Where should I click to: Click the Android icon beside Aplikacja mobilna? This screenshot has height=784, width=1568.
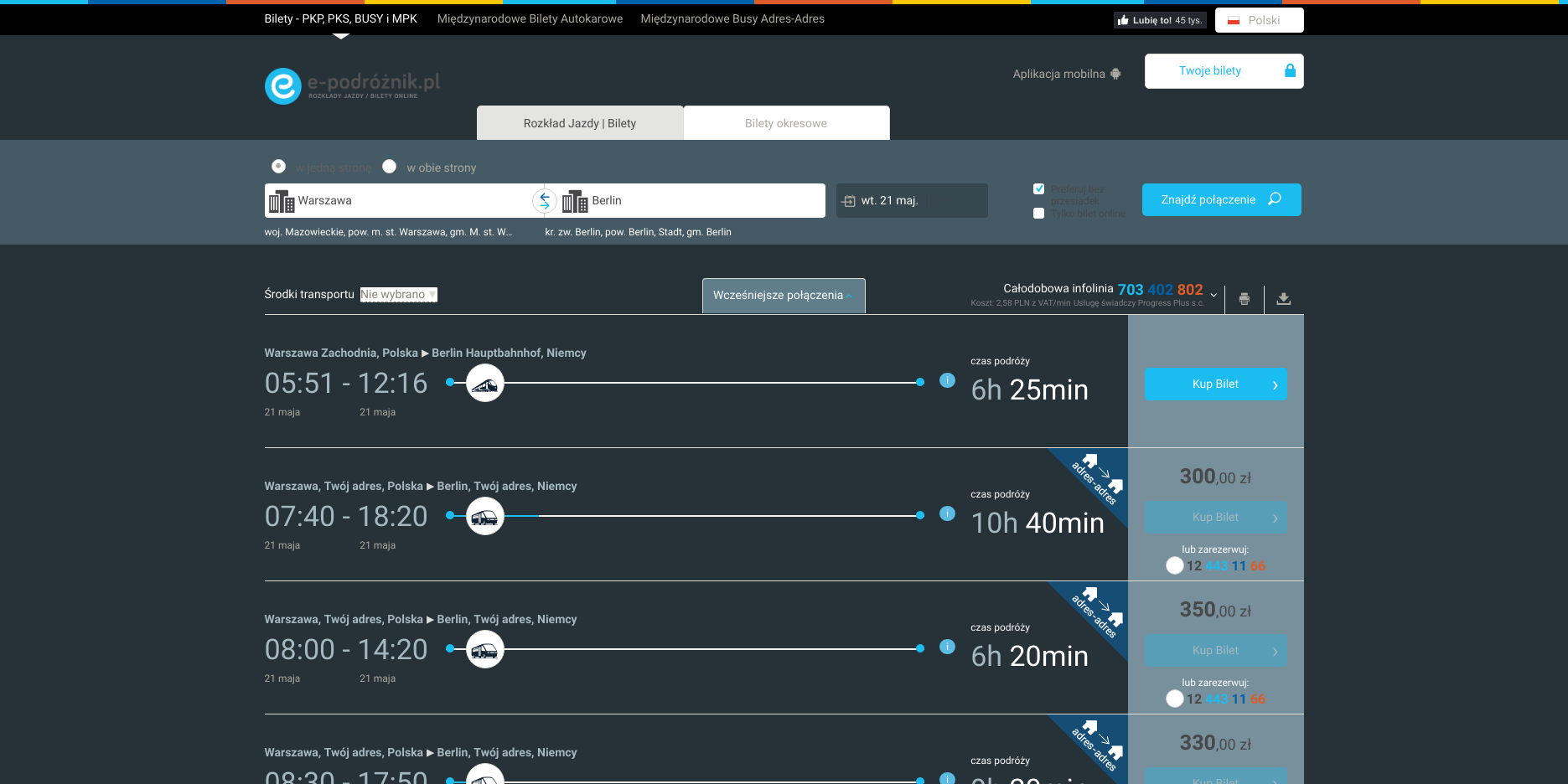point(1115,74)
